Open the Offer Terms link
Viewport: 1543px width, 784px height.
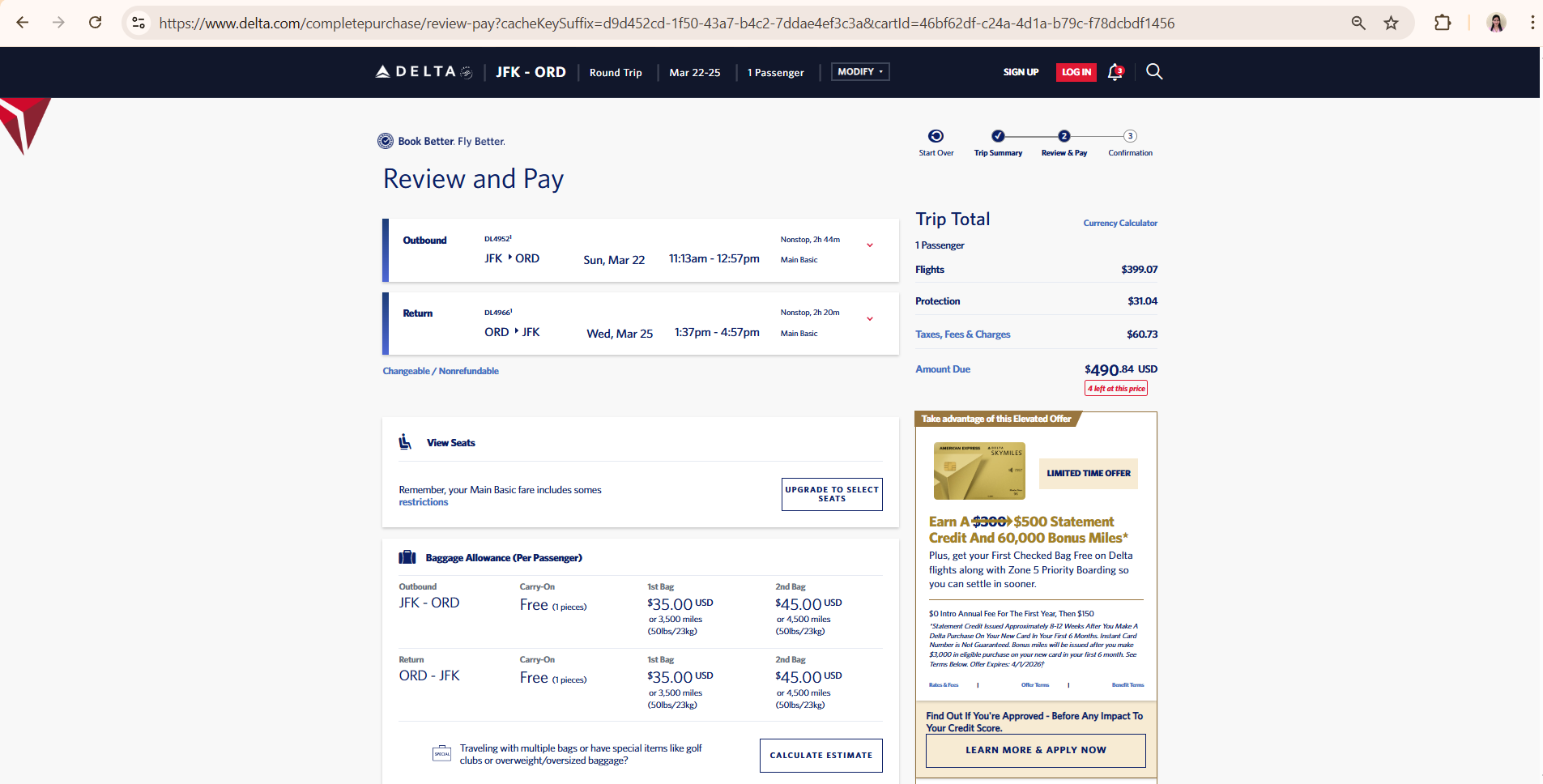(x=1035, y=685)
